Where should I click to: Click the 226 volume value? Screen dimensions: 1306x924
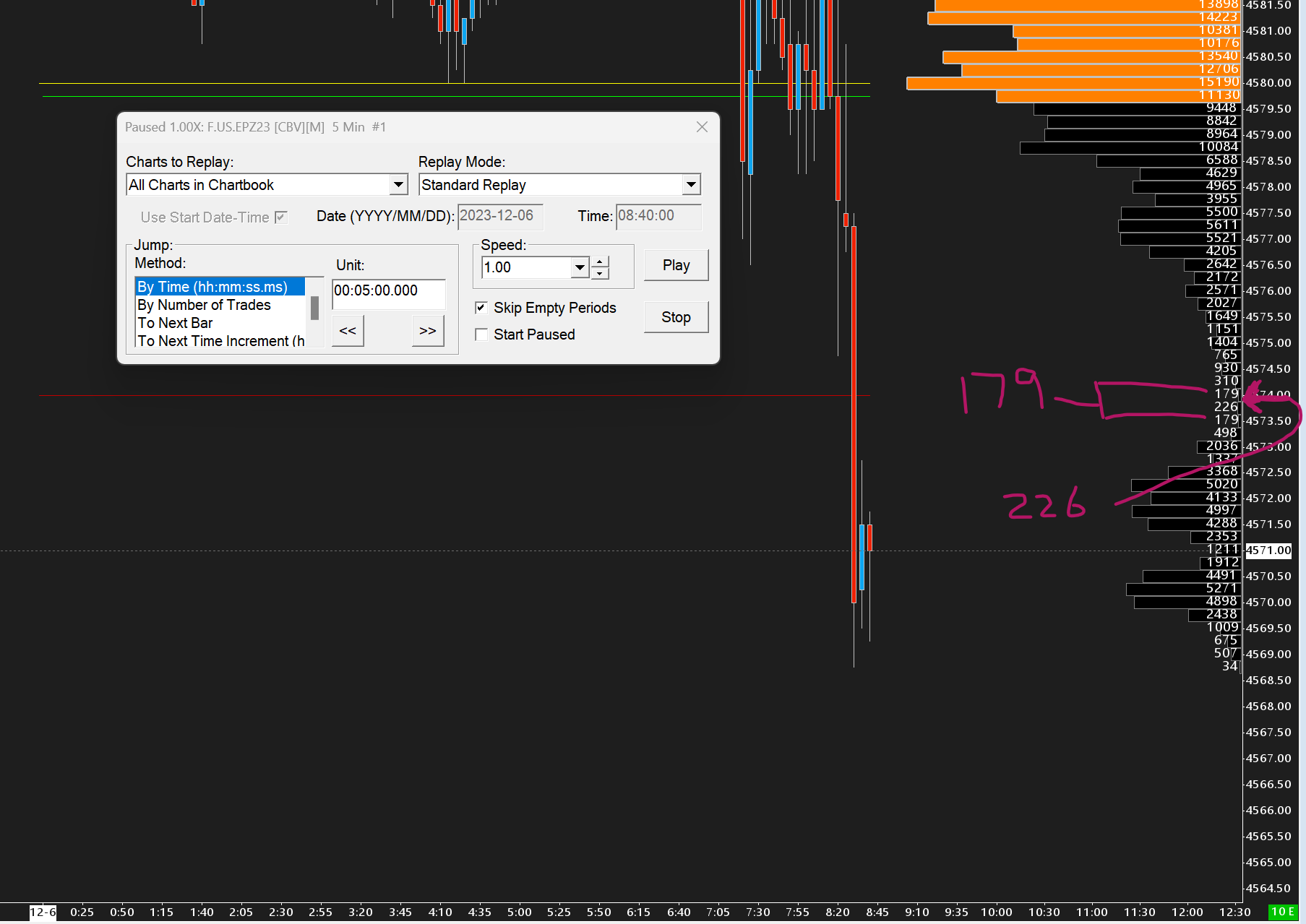[x=1226, y=407]
